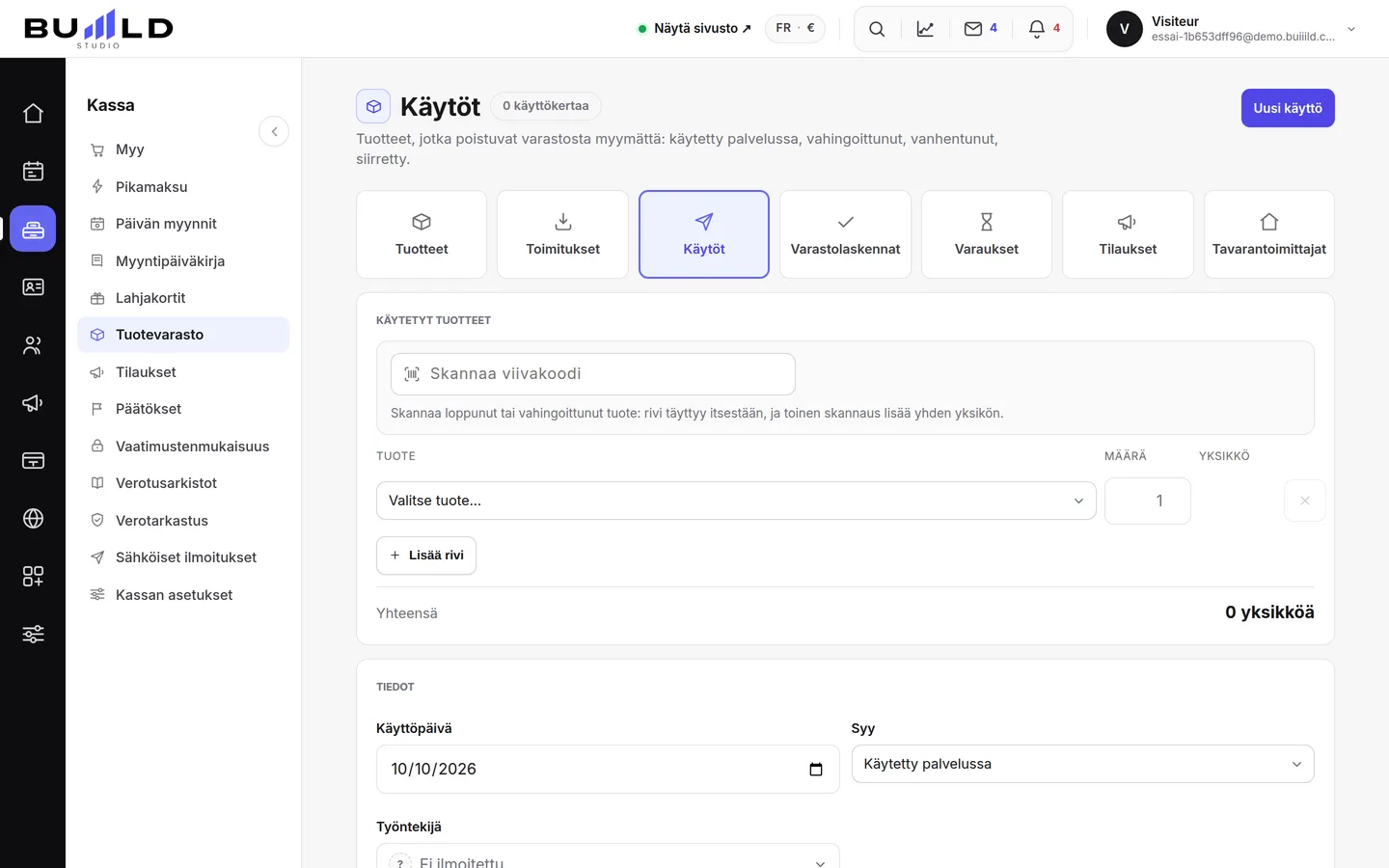Open Kassan asetukset in the sidebar
This screenshot has width=1389, height=868.
[x=183, y=595]
